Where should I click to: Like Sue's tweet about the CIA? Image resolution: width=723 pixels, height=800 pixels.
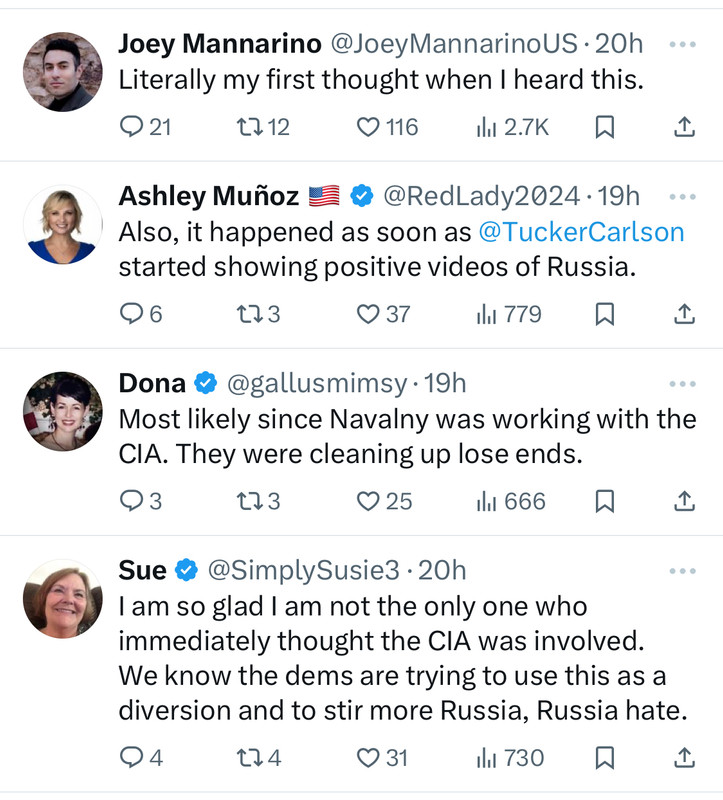point(369,758)
